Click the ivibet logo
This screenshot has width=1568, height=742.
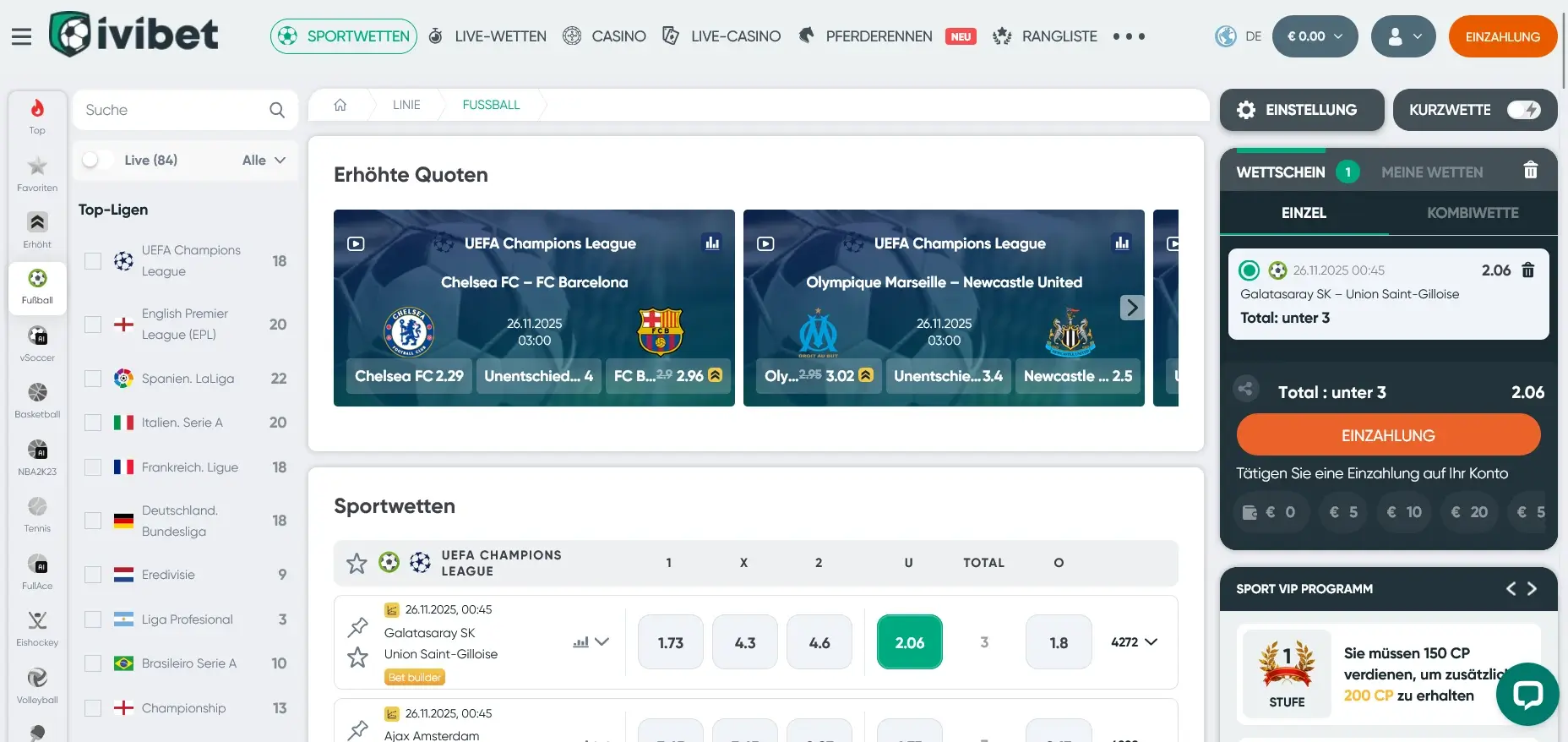133,35
